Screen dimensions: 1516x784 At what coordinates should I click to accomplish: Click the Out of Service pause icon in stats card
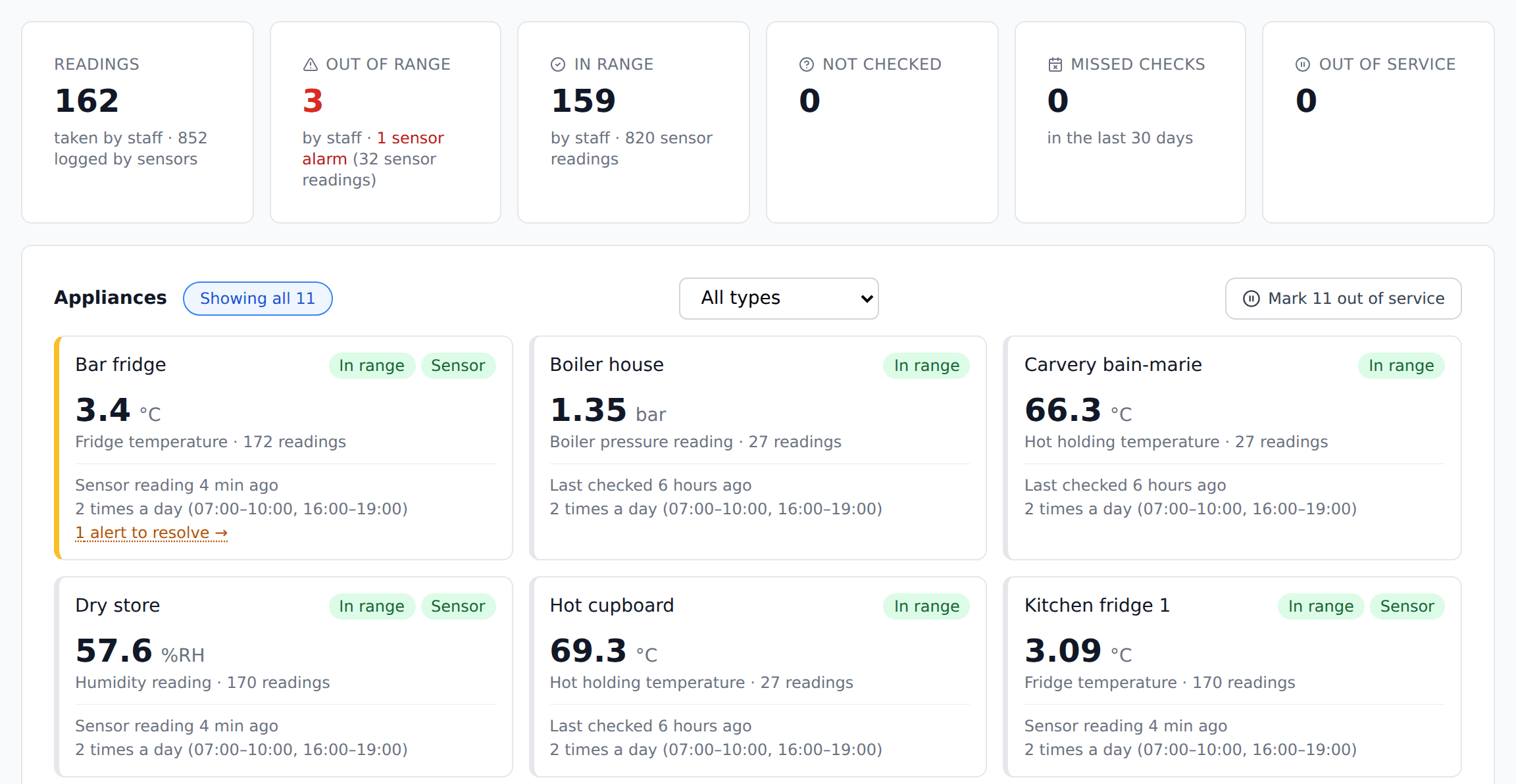point(1303,64)
